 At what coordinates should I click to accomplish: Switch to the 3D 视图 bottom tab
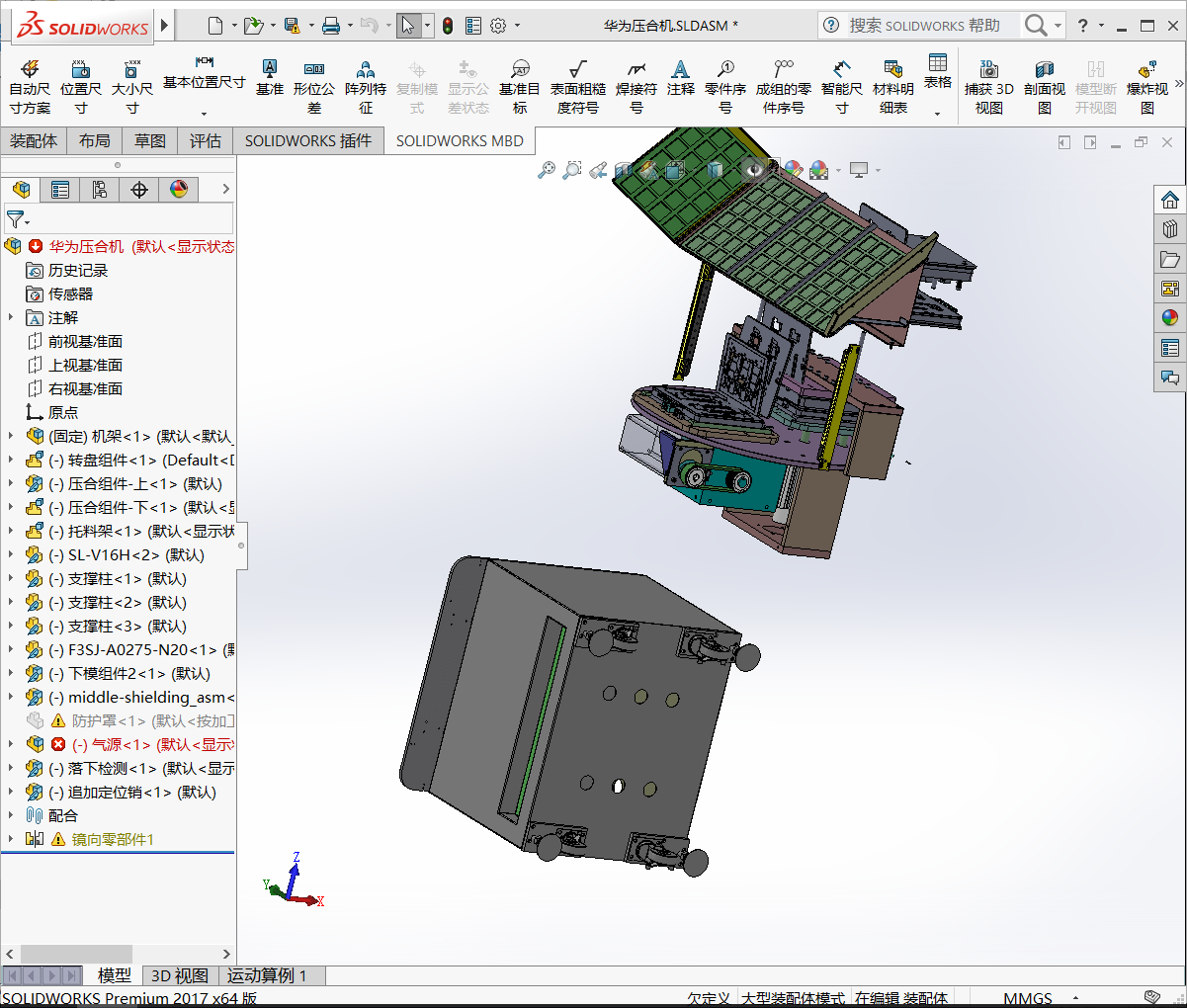point(179,975)
